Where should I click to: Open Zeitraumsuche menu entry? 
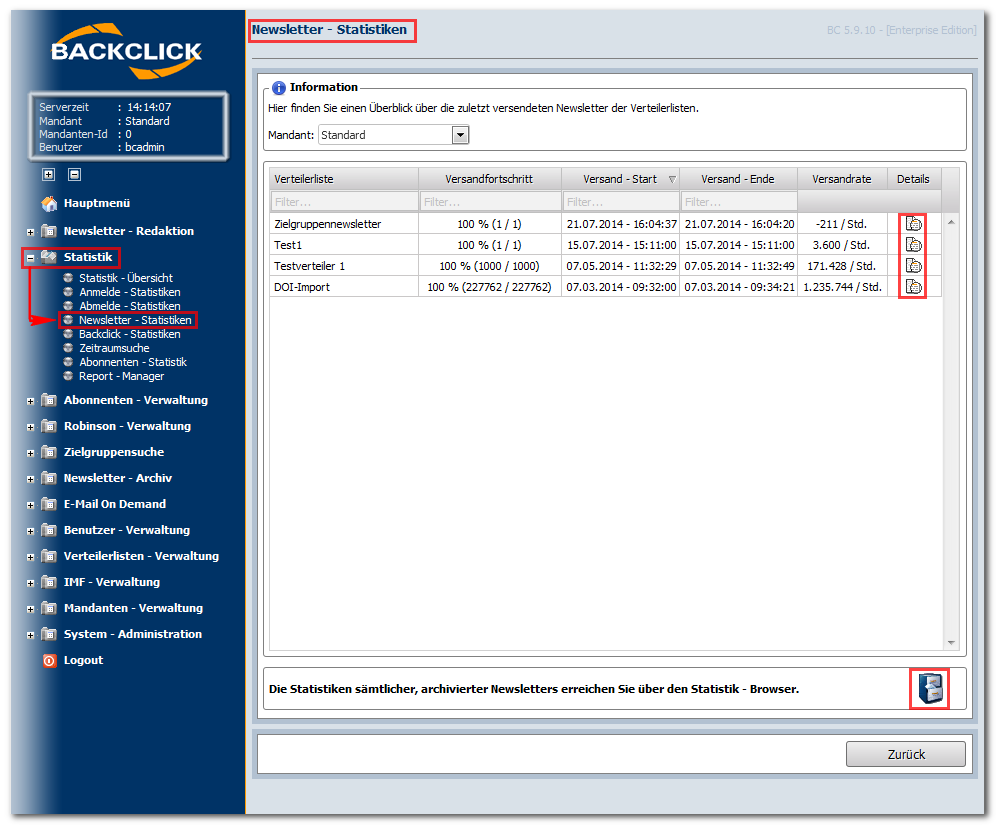[x=114, y=347]
